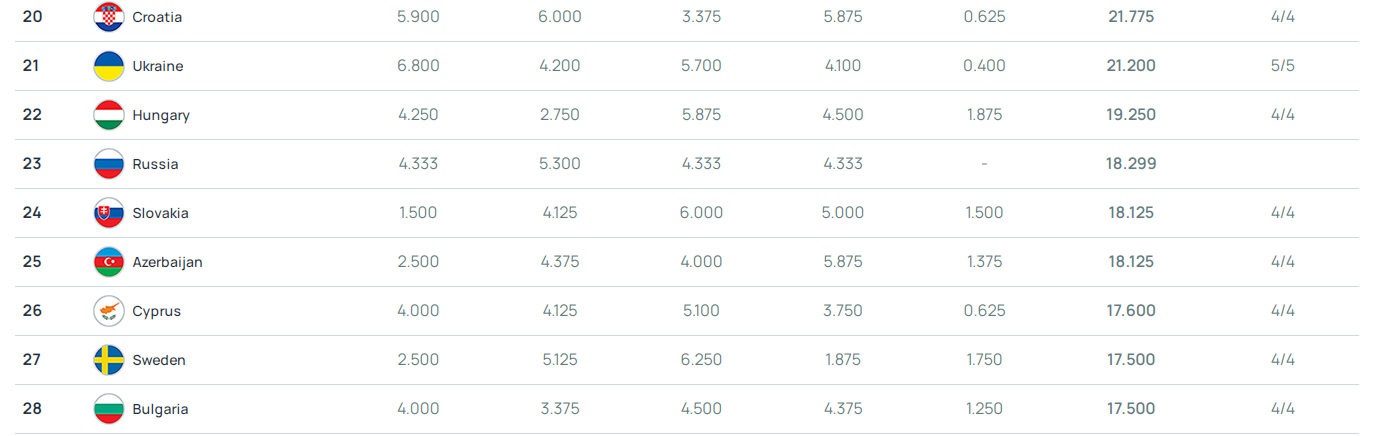Click the Hungary flag icon

coord(109,115)
